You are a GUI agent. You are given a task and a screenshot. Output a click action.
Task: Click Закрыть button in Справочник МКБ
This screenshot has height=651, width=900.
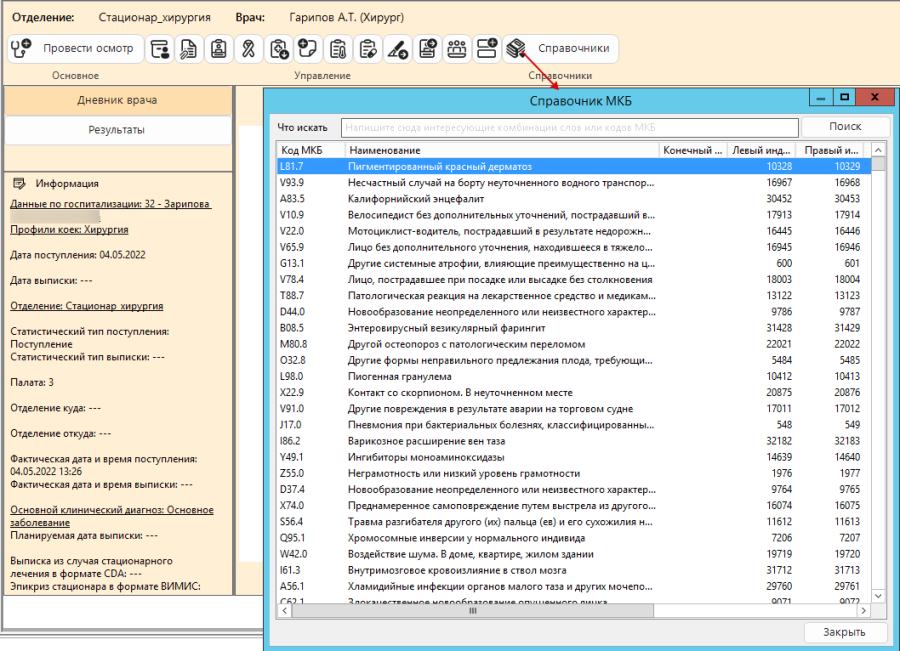(844, 632)
